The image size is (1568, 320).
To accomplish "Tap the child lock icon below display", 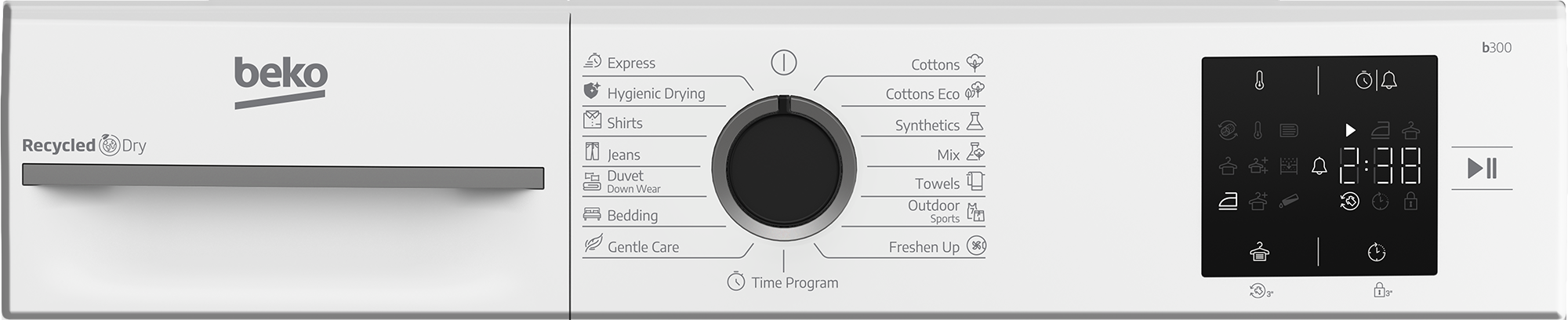I will click(1382, 291).
